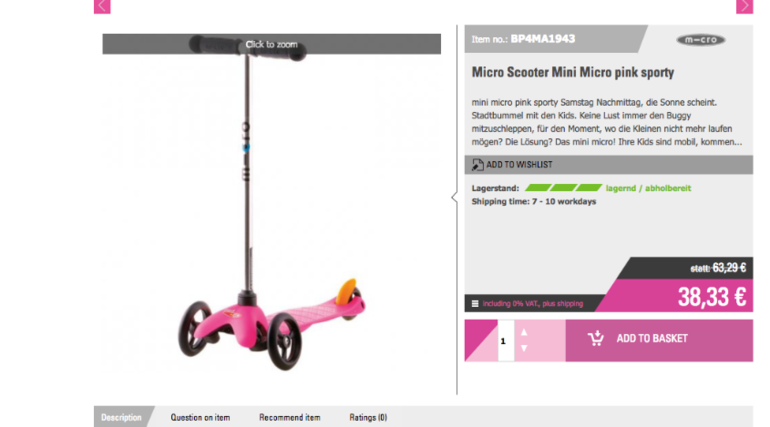Click the green stock level indicator bars

click(563, 188)
